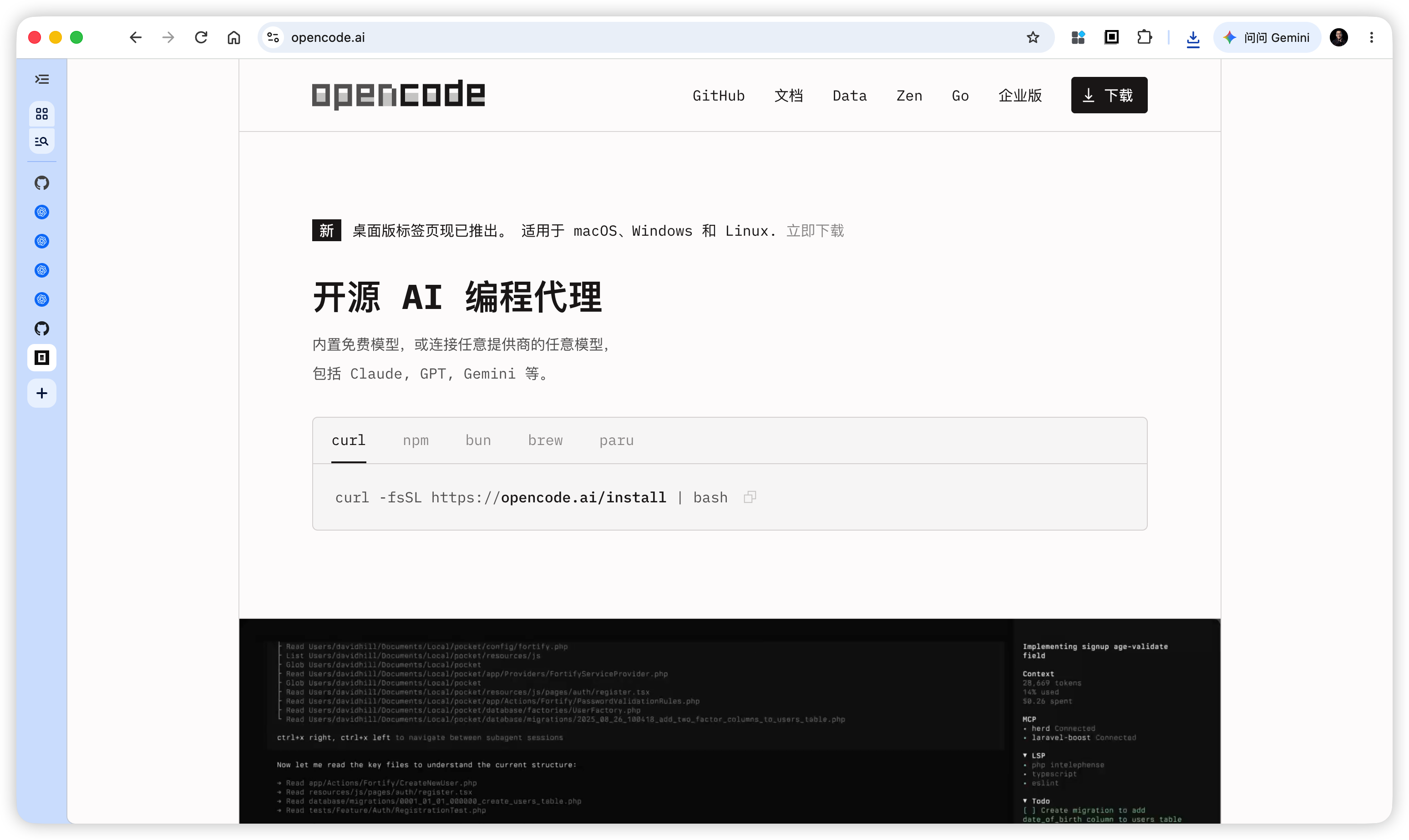This screenshot has width=1409, height=840.
Task: Click the line 包括 Claude, GPT, Gemini 等
Action: pyautogui.click(x=431, y=374)
